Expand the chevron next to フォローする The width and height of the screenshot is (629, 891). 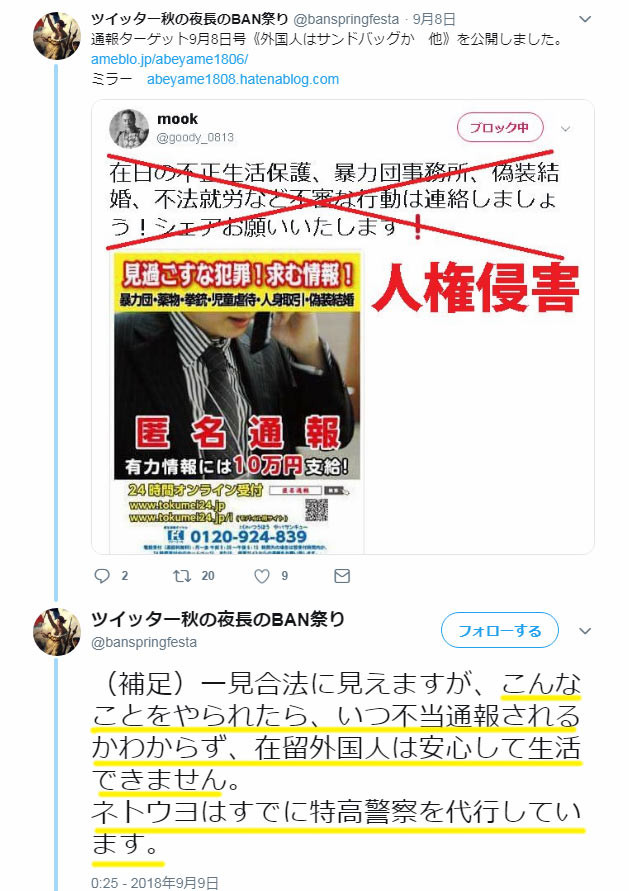(585, 631)
